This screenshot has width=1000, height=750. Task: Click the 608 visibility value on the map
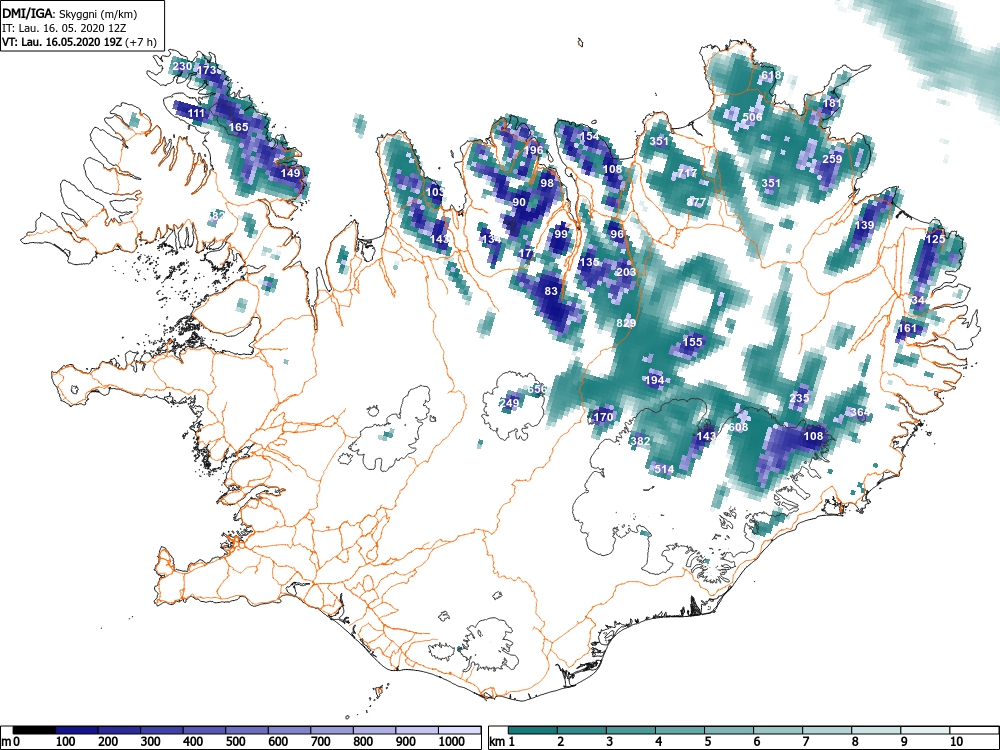point(738,427)
